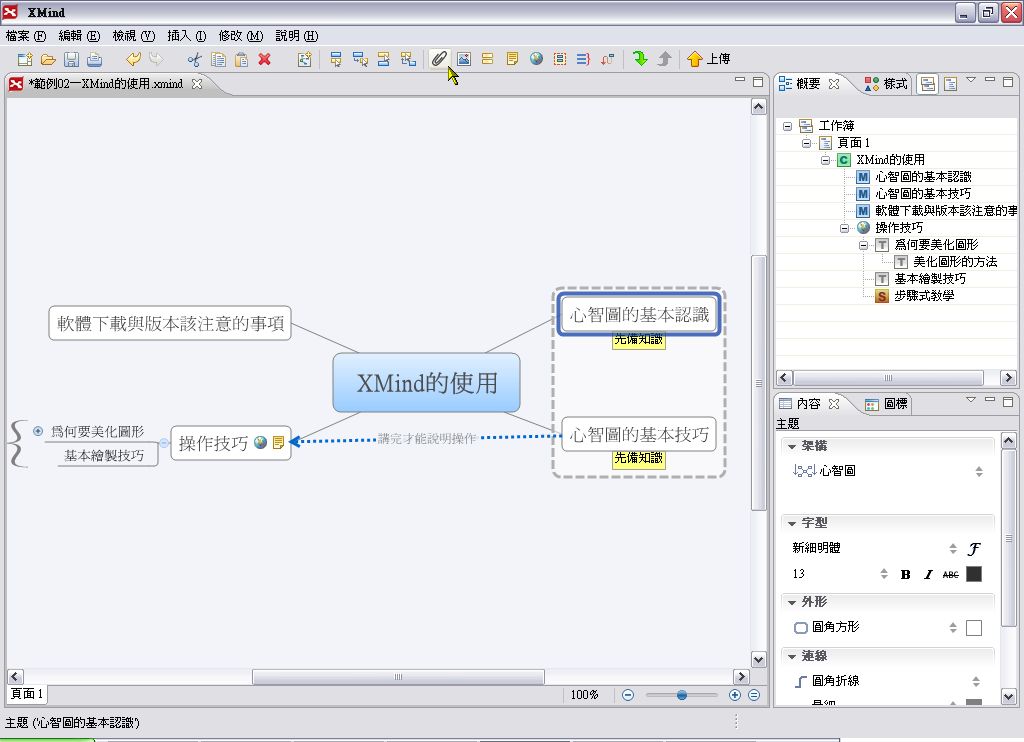Click the green Drill down arrow icon
This screenshot has height=742, width=1024.
tap(640, 59)
